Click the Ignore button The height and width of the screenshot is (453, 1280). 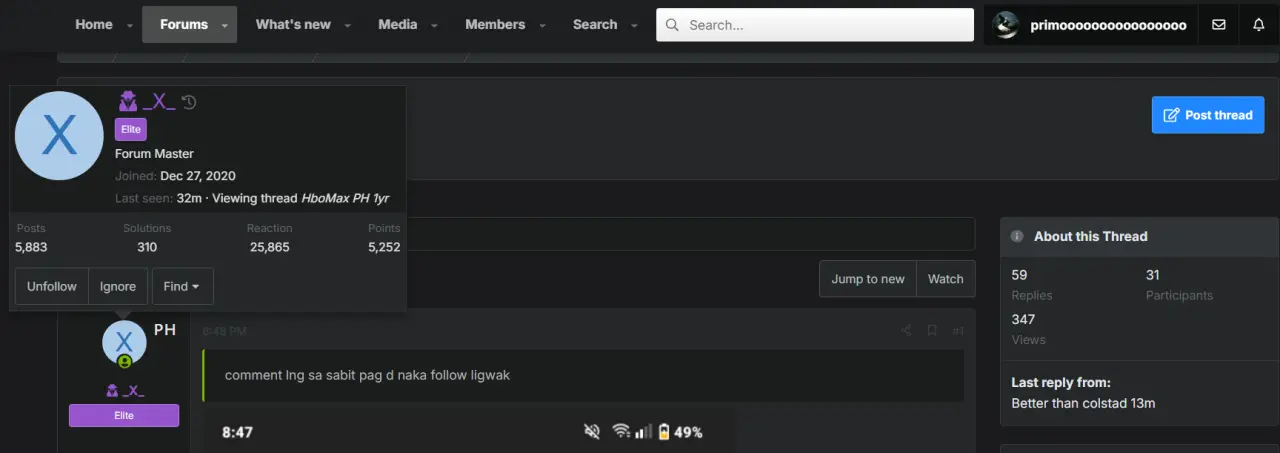tap(118, 286)
